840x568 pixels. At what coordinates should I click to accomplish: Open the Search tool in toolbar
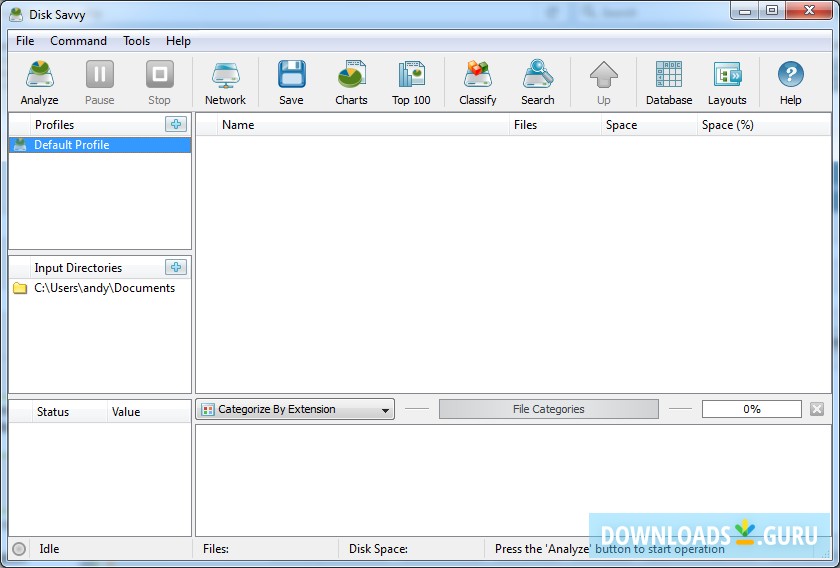pyautogui.click(x=537, y=83)
